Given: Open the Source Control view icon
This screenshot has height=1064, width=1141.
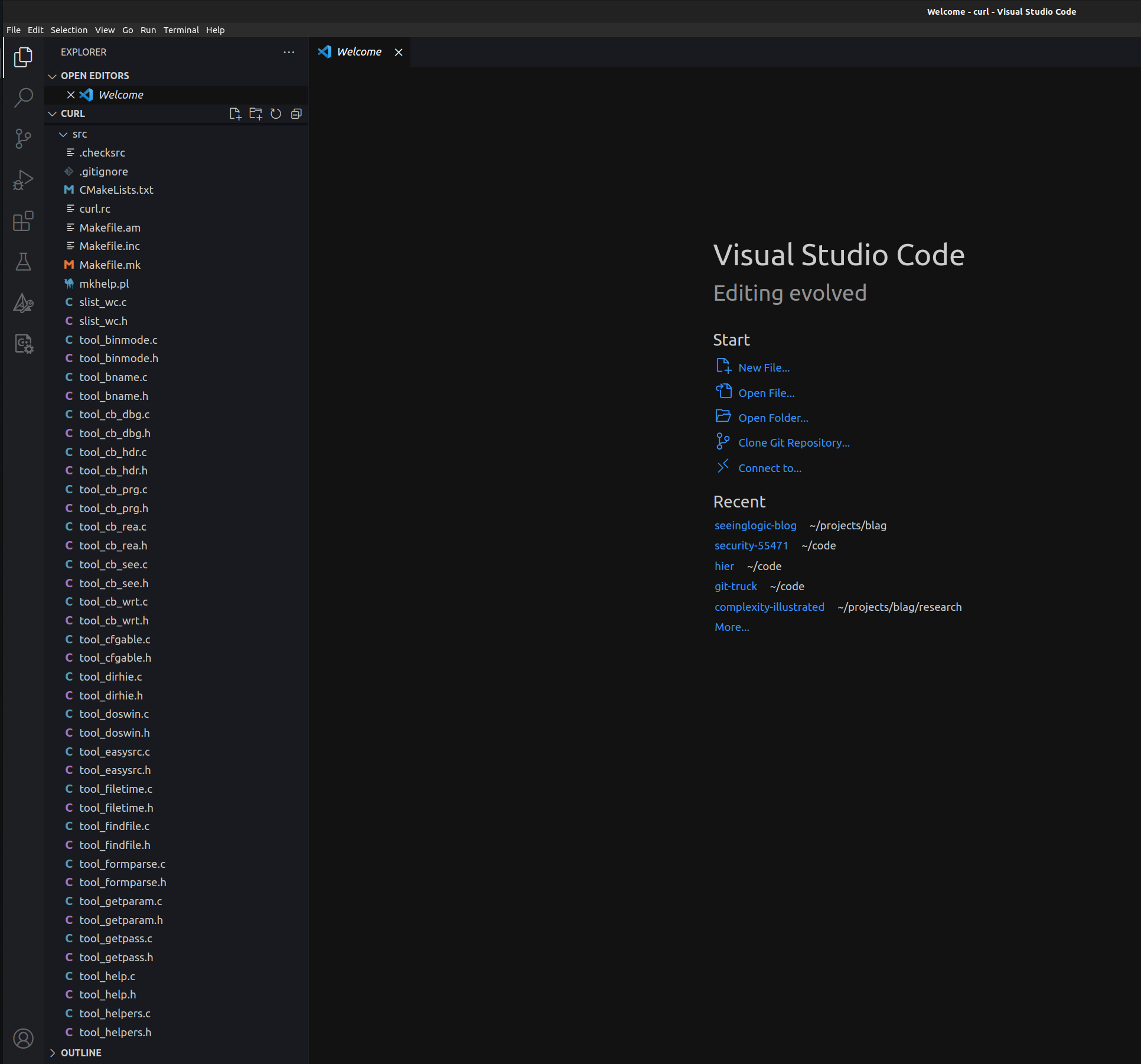Looking at the screenshot, I should click(x=23, y=139).
